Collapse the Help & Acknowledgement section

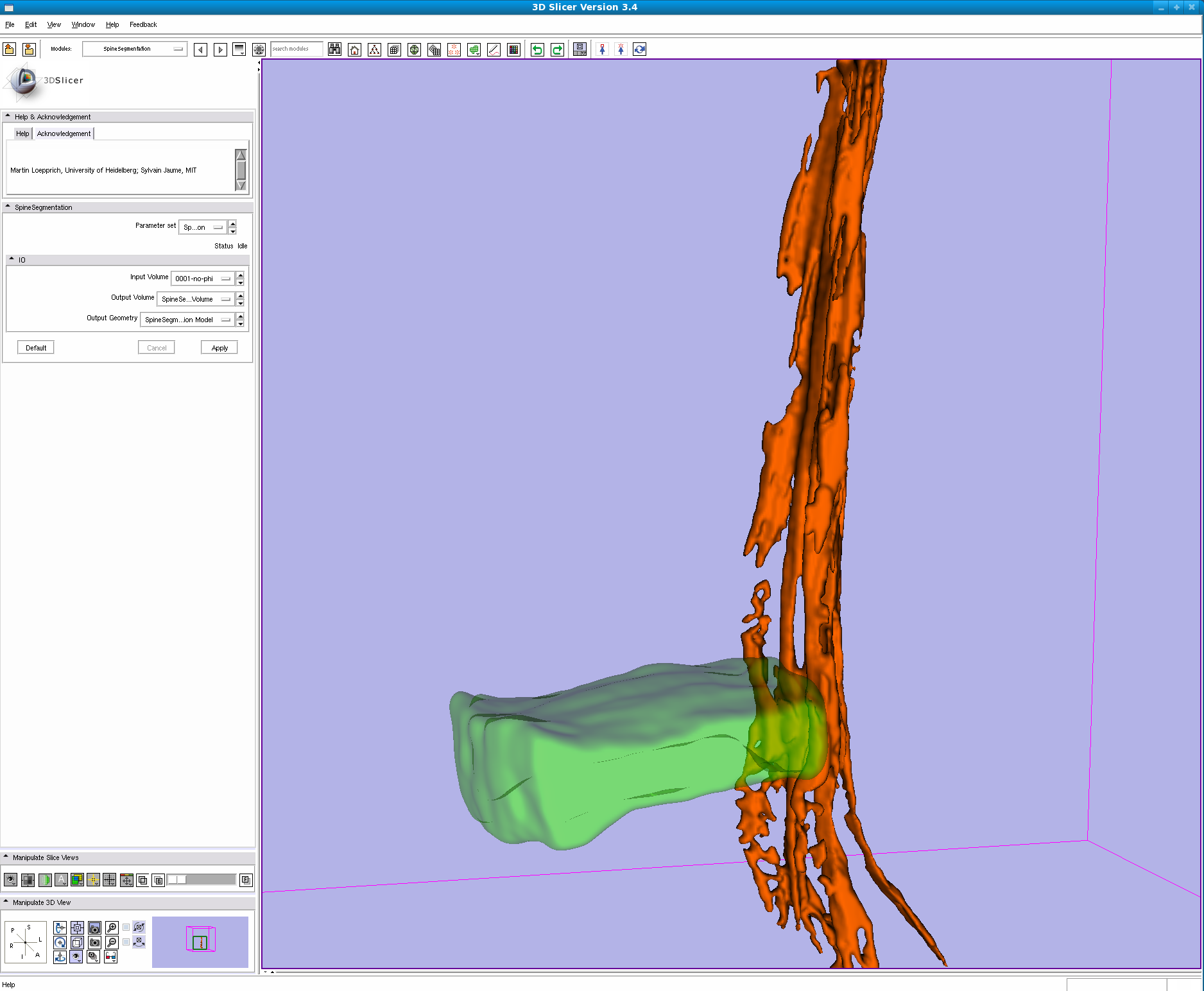[8, 117]
